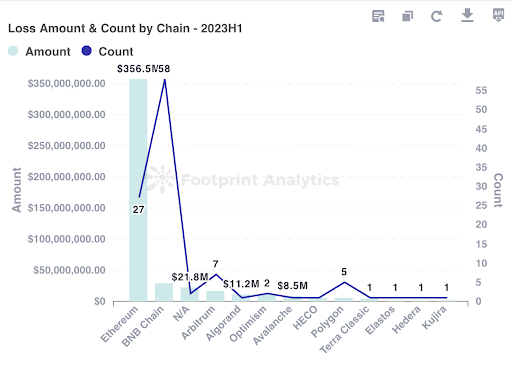Click the duplicate chart icon
The height and width of the screenshot is (370, 512).
click(407, 16)
